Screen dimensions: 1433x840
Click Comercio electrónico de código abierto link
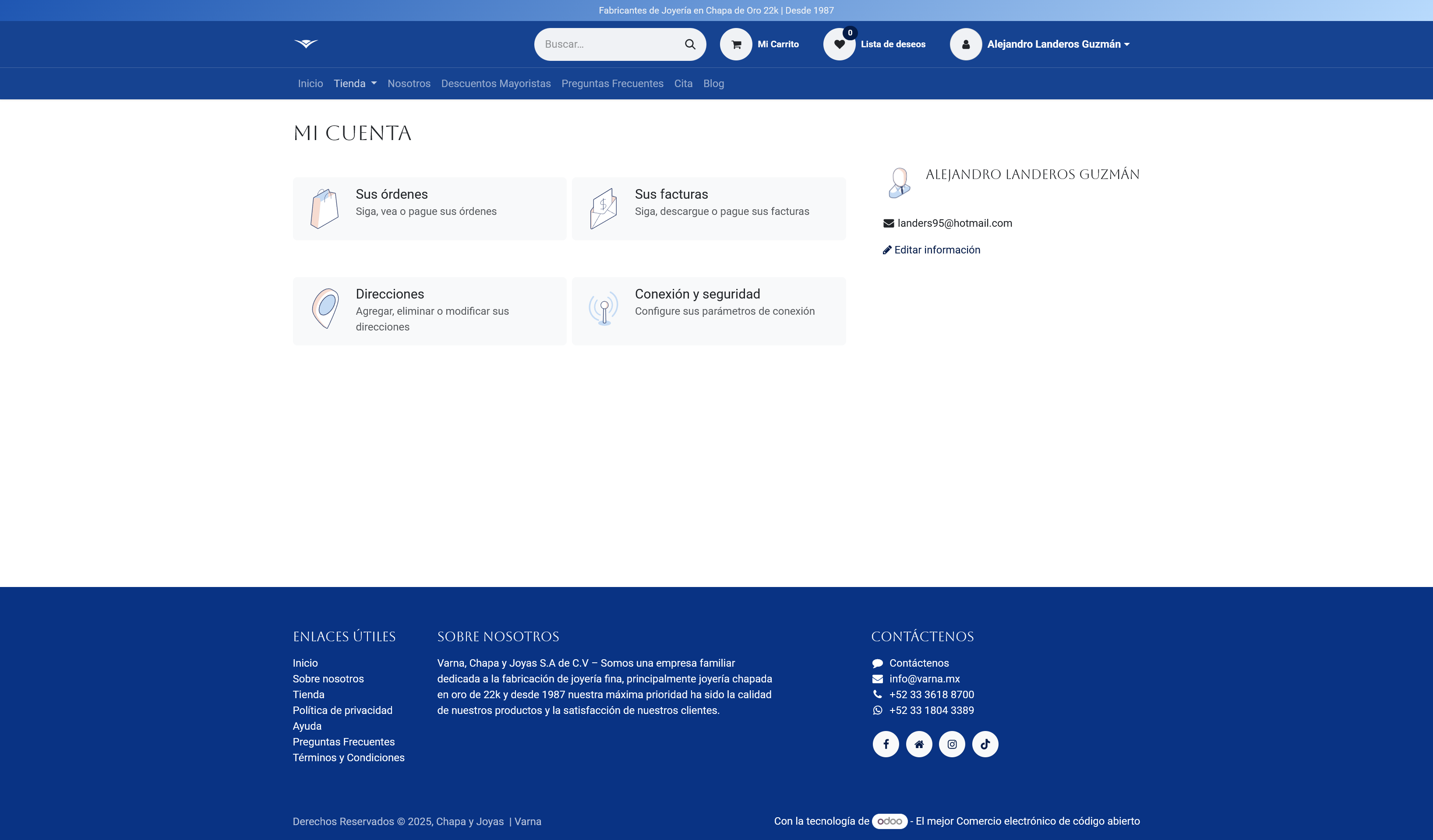pyautogui.click(x=1048, y=821)
